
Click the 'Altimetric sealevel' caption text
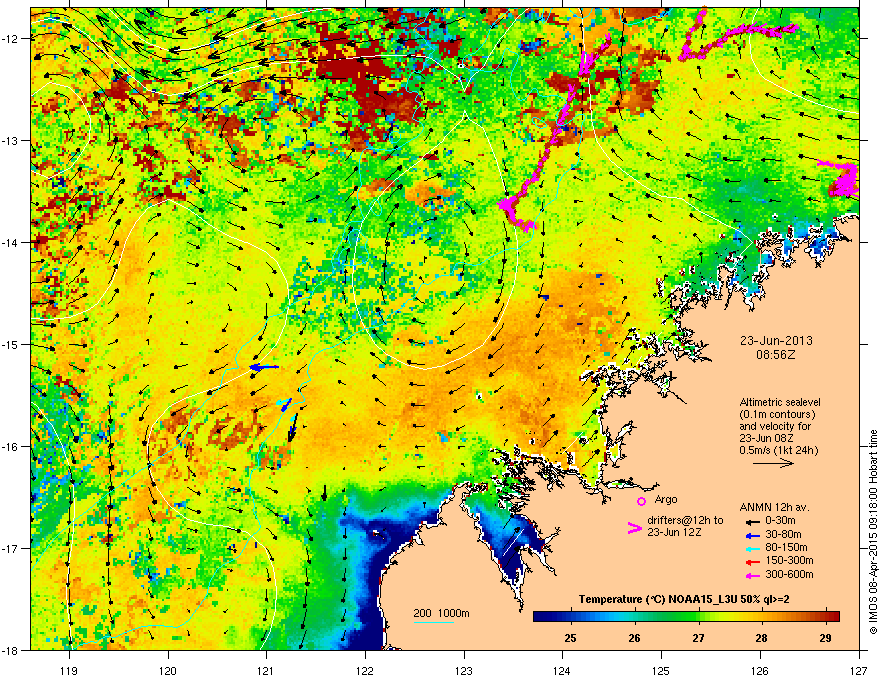tap(780, 402)
